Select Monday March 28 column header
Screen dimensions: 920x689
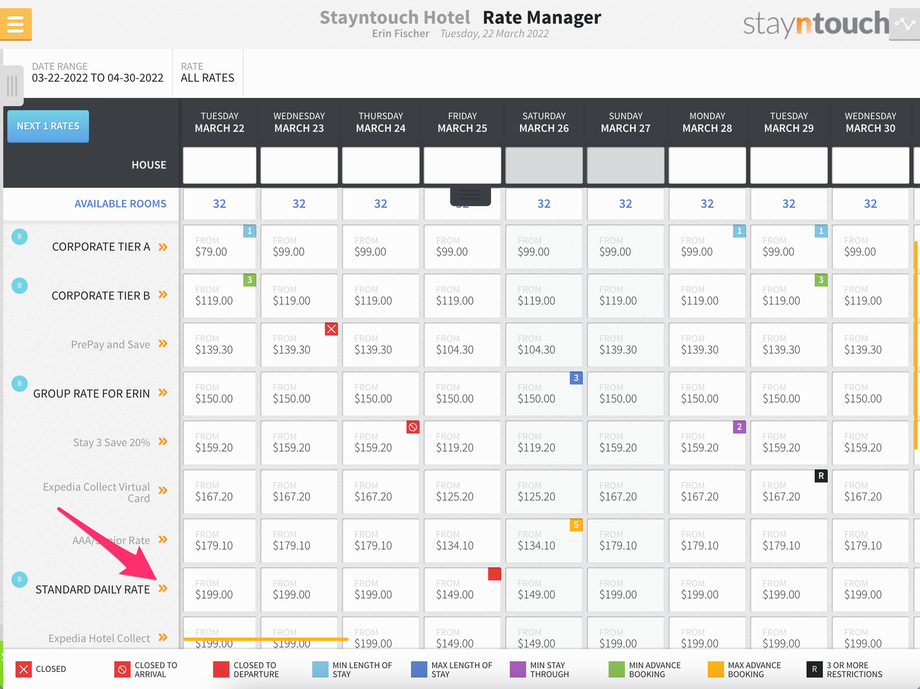[707, 122]
